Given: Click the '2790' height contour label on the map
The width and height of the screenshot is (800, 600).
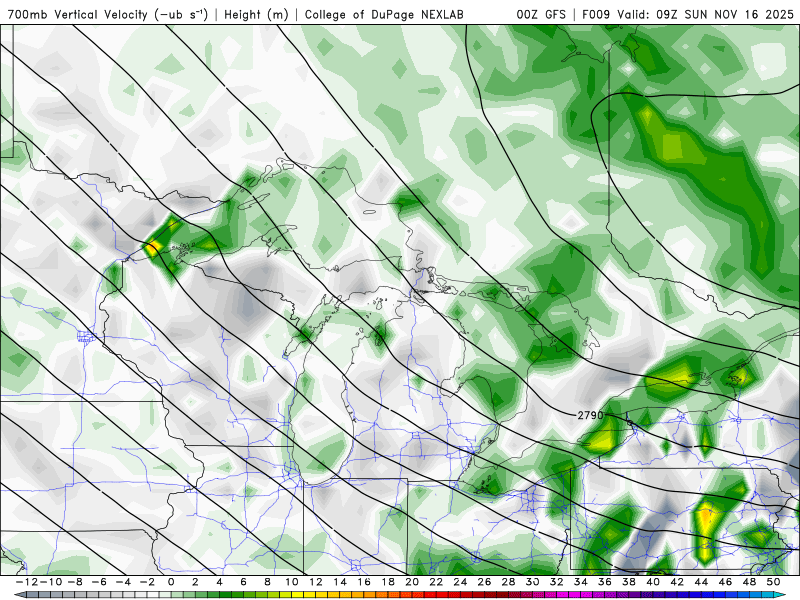Looking at the screenshot, I should click(x=590, y=415).
